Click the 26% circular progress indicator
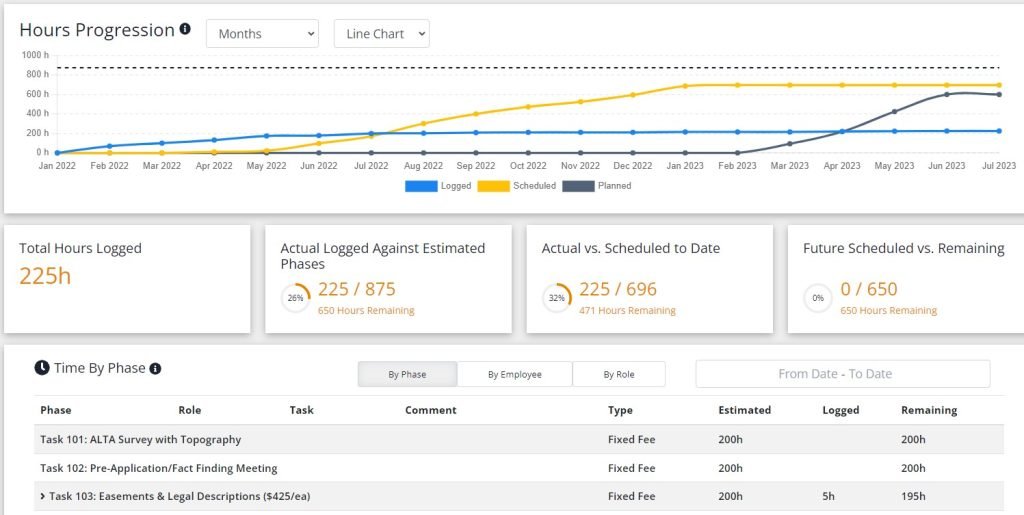The height and width of the screenshot is (515, 1024). (x=295, y=298)
